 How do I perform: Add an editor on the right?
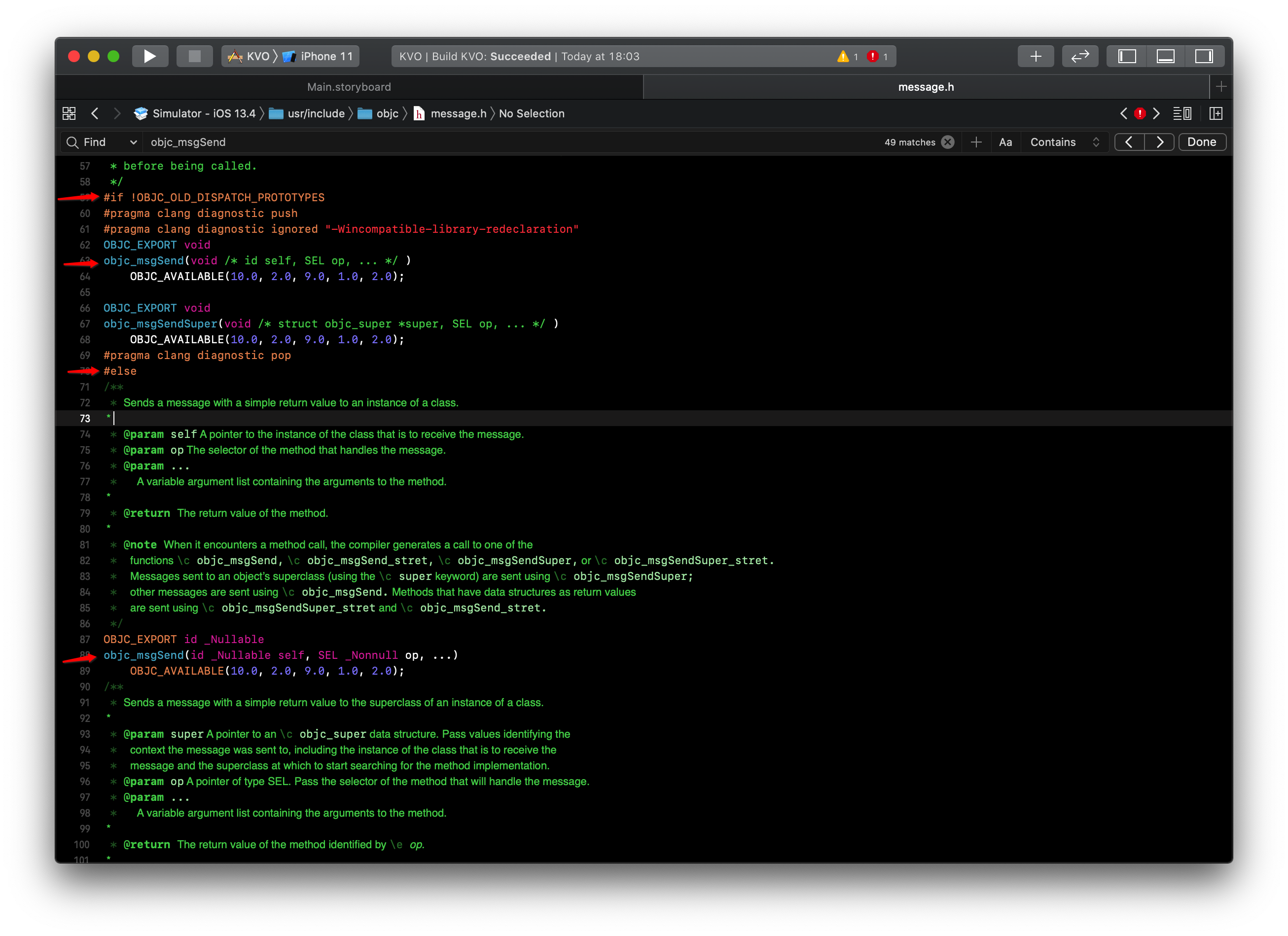(1216, 113)
